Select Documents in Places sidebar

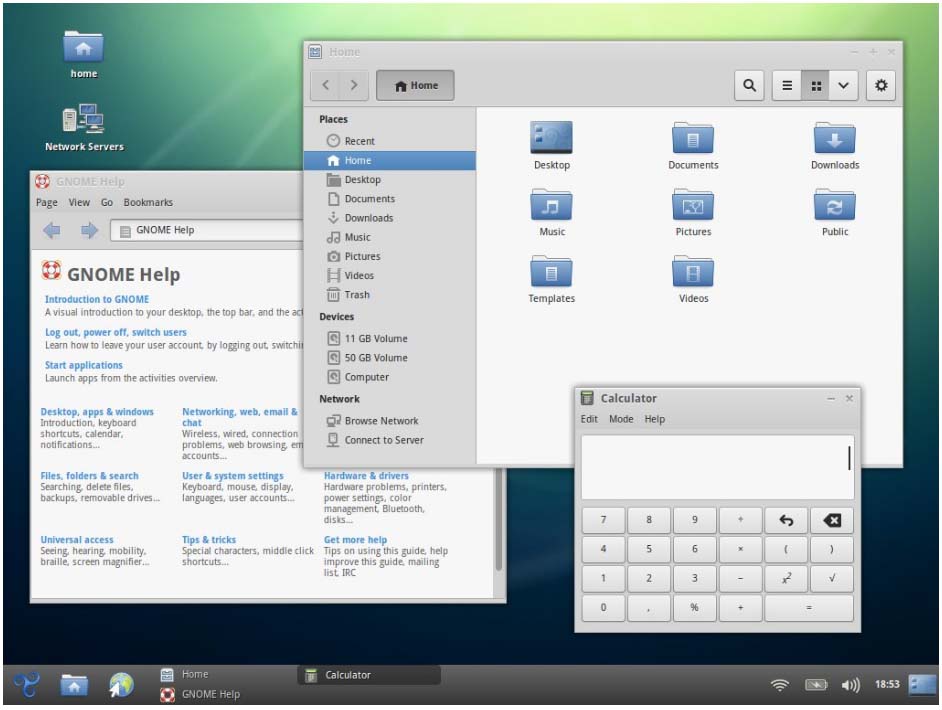tap(389, 199)
